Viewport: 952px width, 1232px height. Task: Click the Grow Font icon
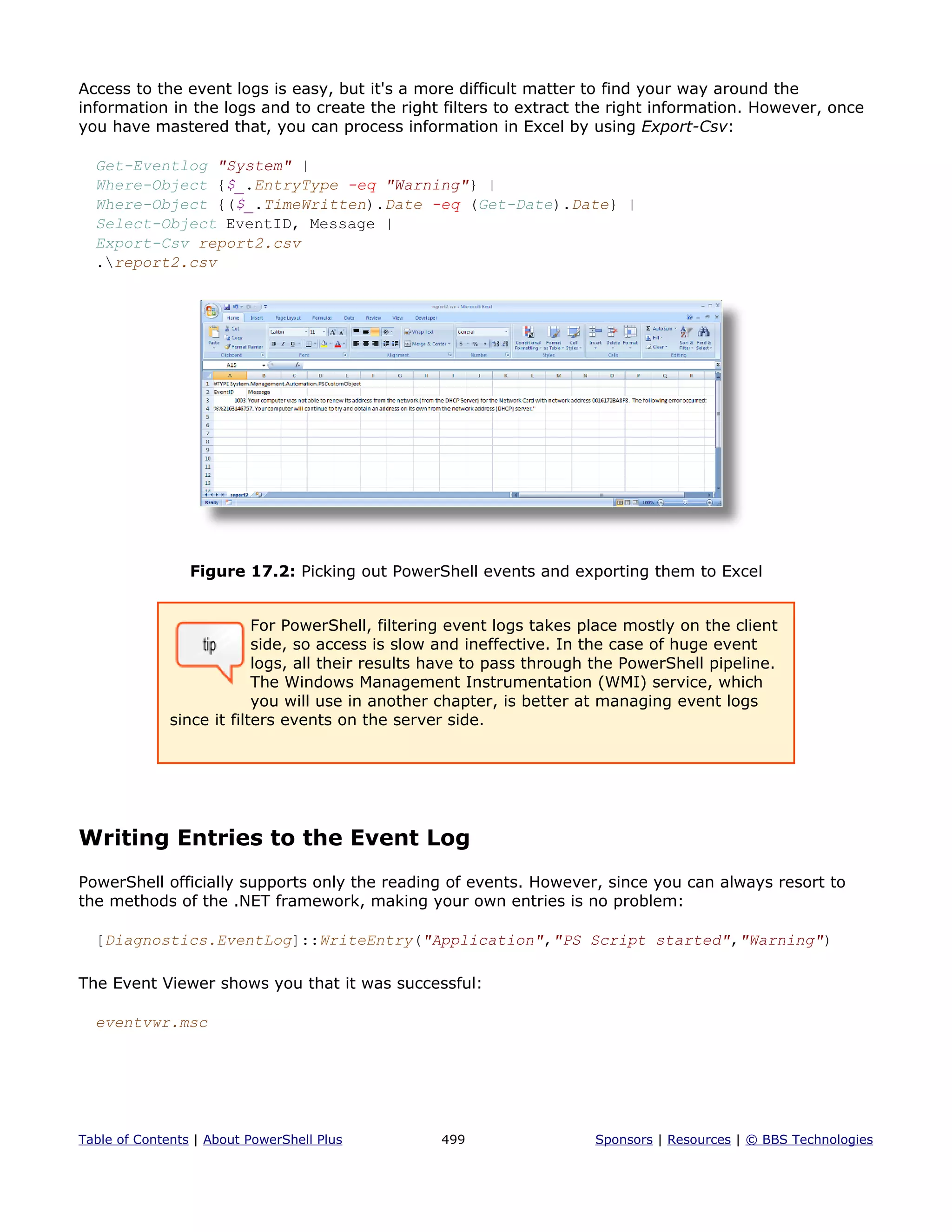pyautogui.click(x=333, y=332)
